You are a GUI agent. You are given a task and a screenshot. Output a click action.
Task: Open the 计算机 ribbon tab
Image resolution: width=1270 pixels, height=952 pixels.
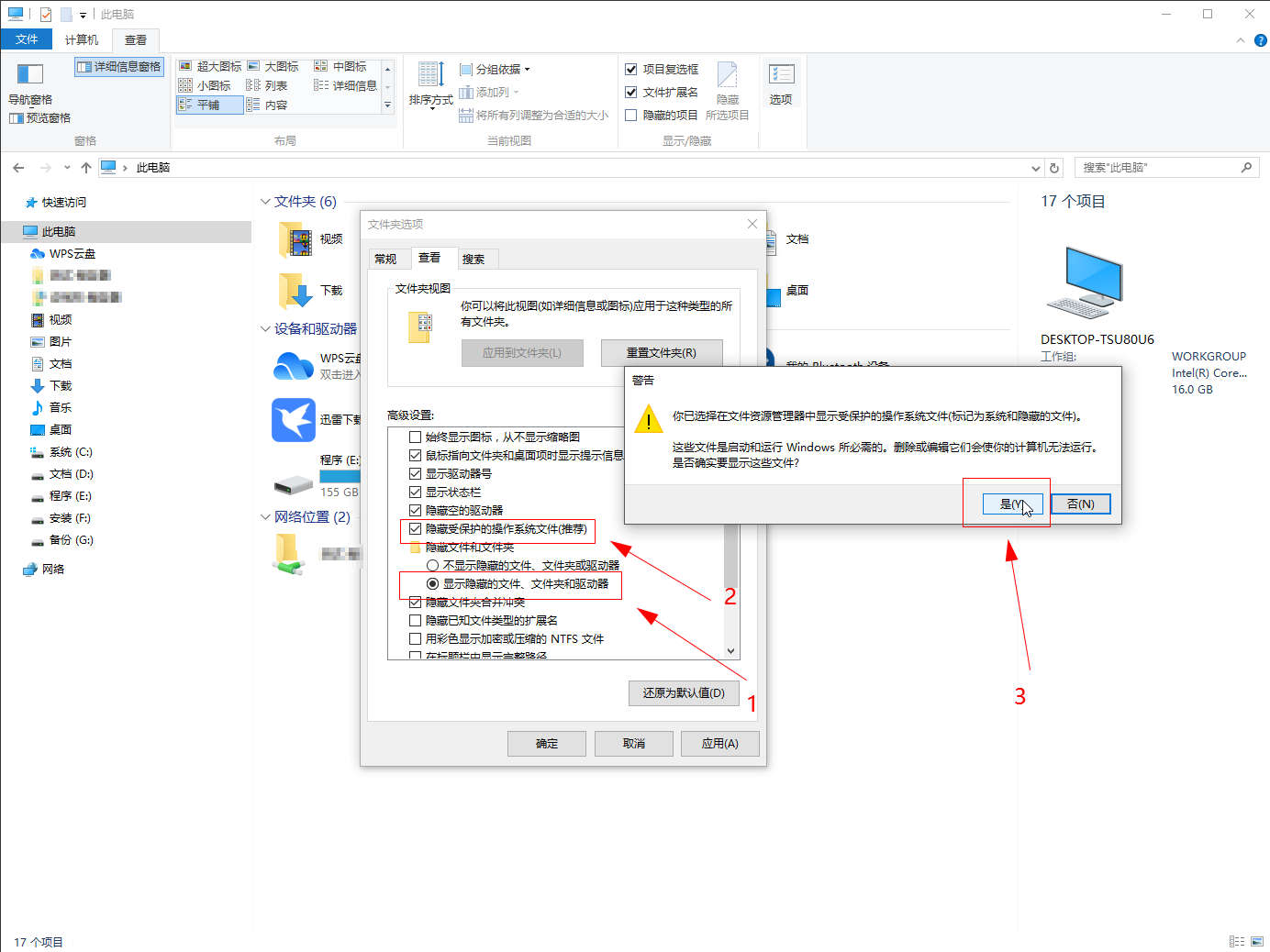click(x=81, y=39)
